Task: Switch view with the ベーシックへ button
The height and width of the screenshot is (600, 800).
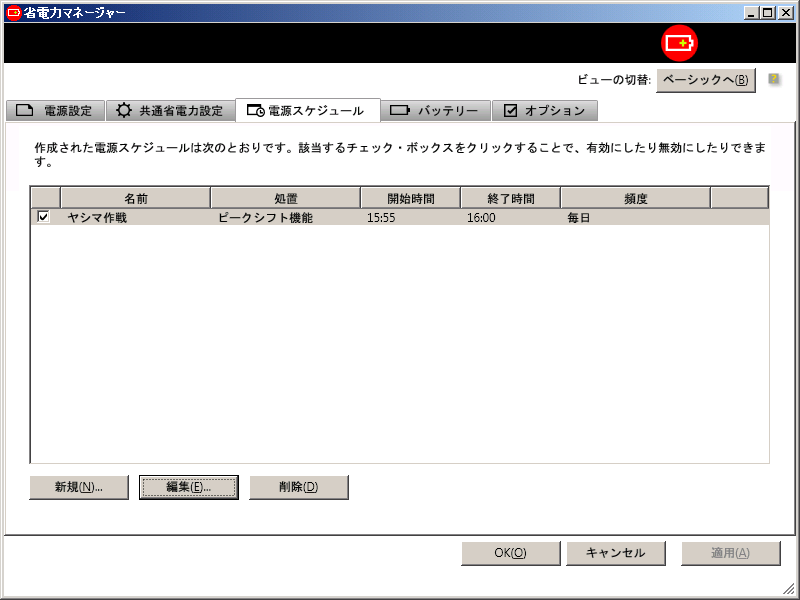Action: tap(706, 80)
